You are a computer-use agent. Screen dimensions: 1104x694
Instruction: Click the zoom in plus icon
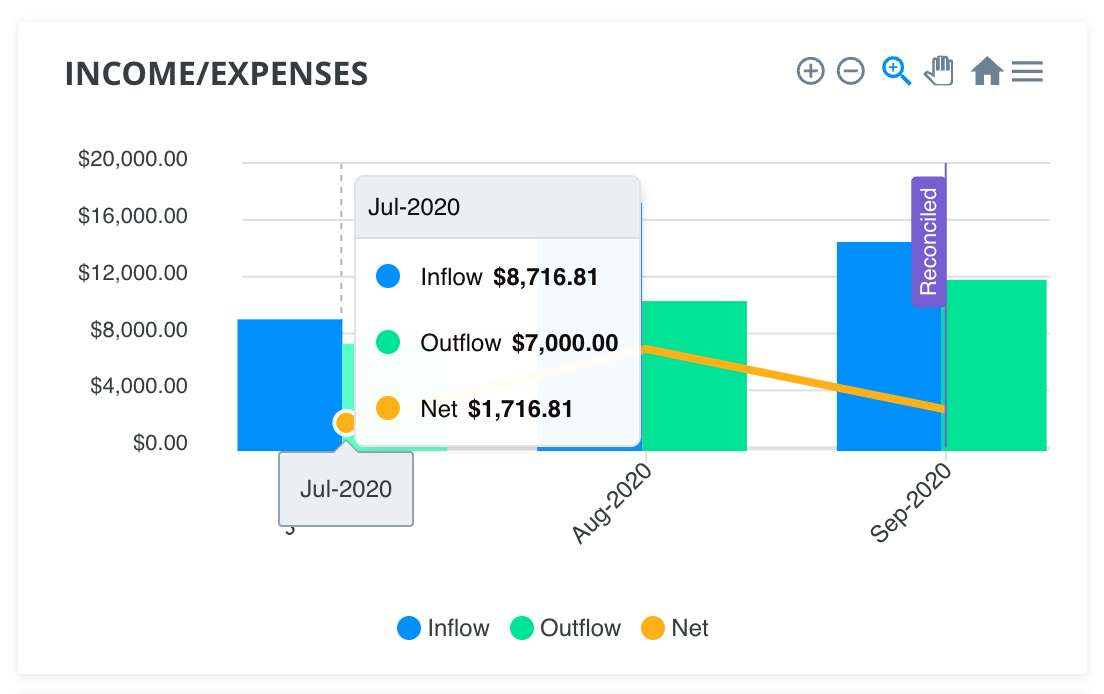click(x=810, y=71)
